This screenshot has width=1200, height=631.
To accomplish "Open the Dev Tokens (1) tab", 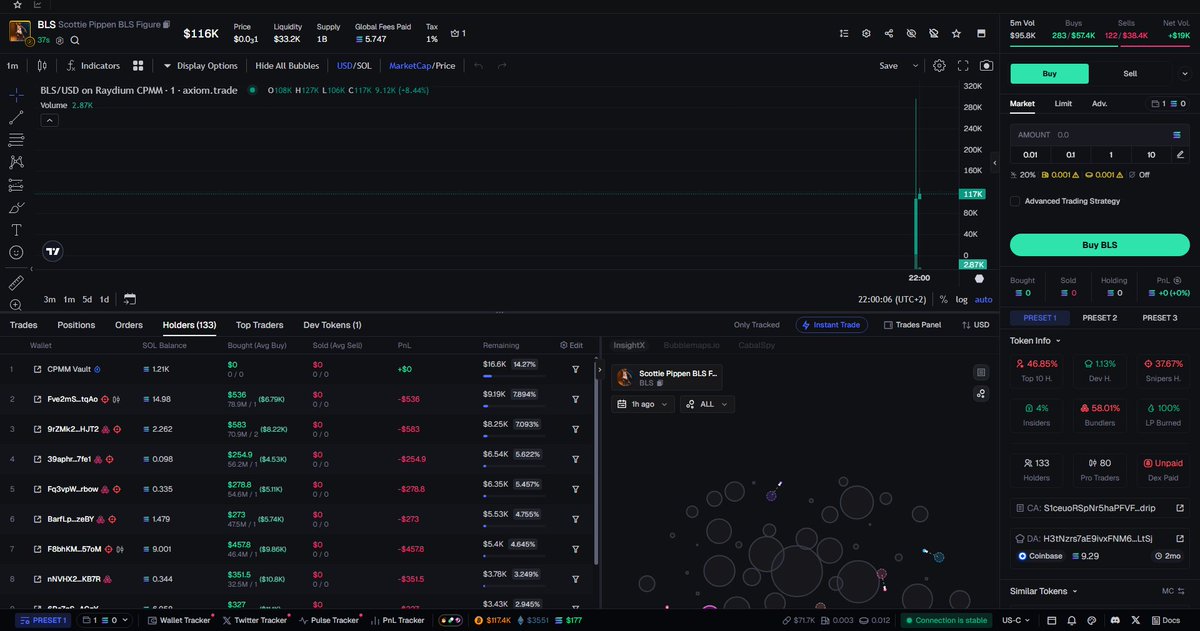I will tap(332, 325).
